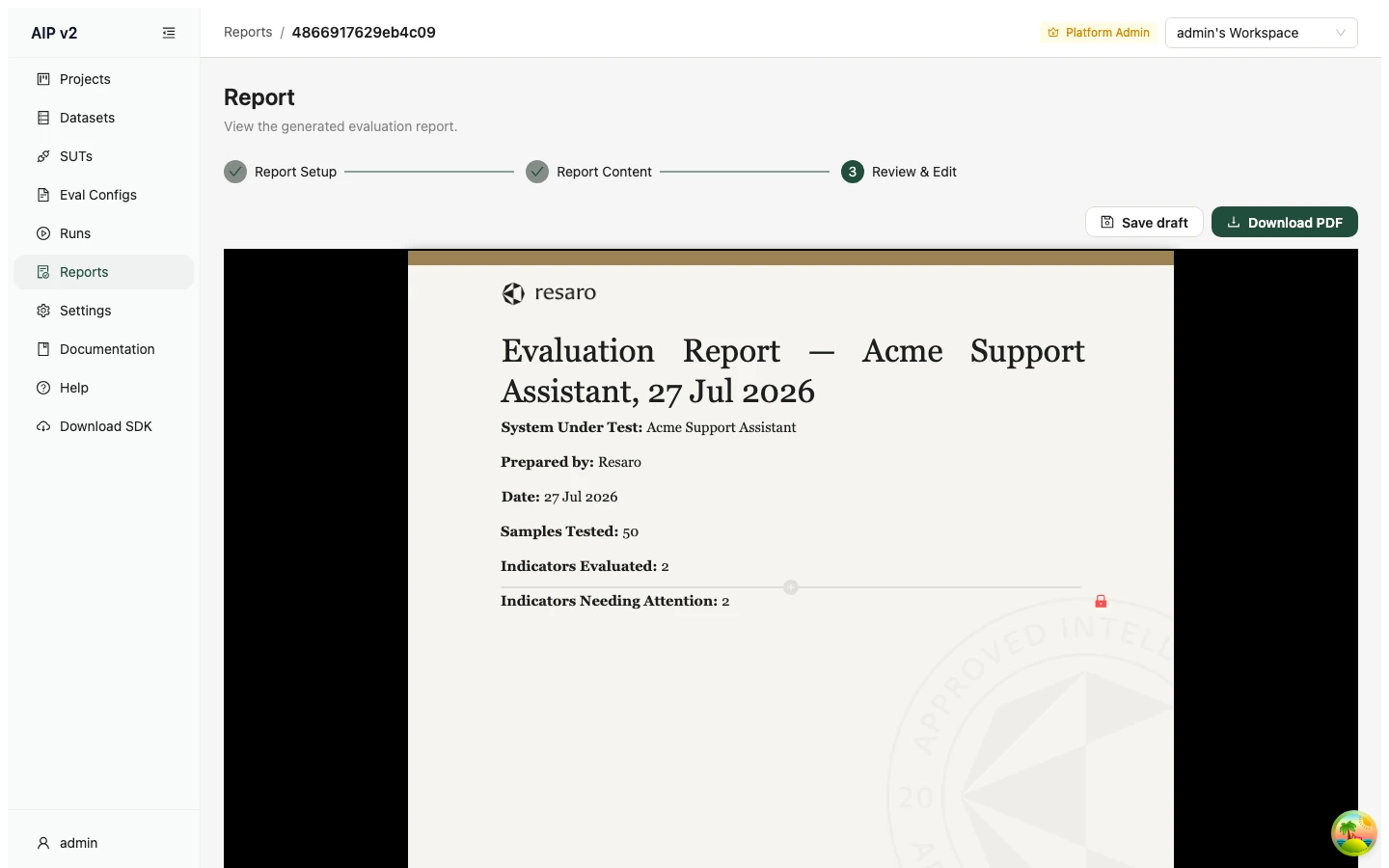Select Reports sidebar item

[103, 272]
